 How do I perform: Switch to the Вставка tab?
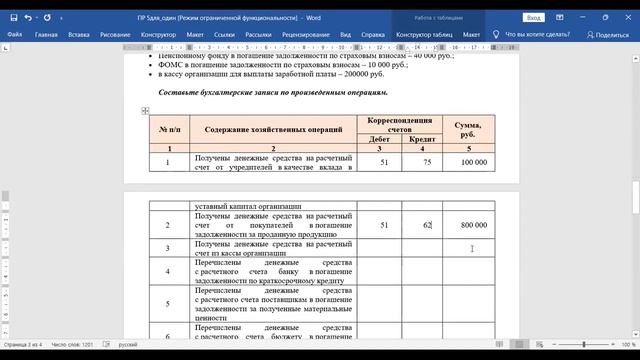tap(79, 35)
